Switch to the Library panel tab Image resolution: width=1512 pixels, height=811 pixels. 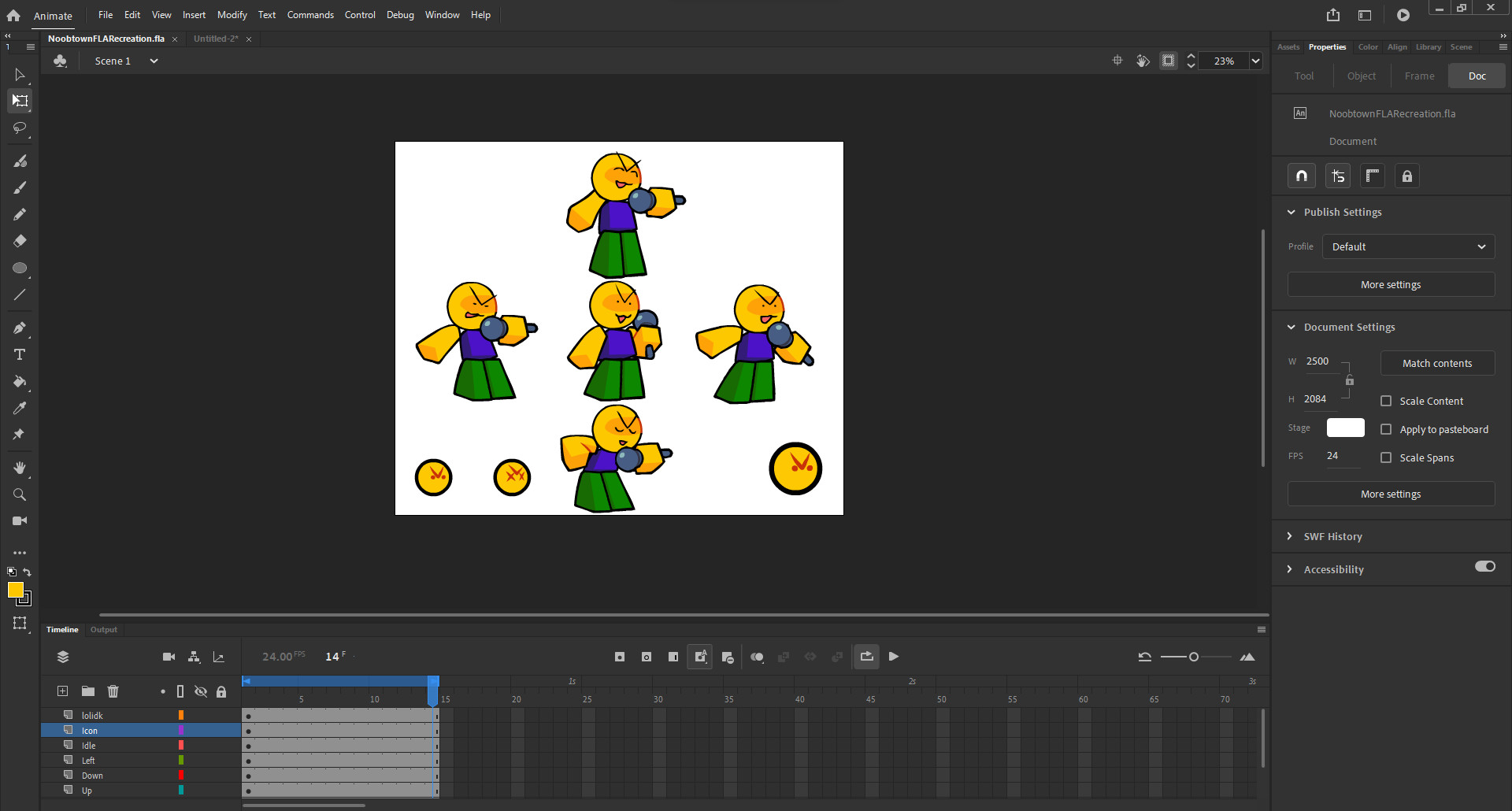pyautogui.click(x=1428, y=47)
